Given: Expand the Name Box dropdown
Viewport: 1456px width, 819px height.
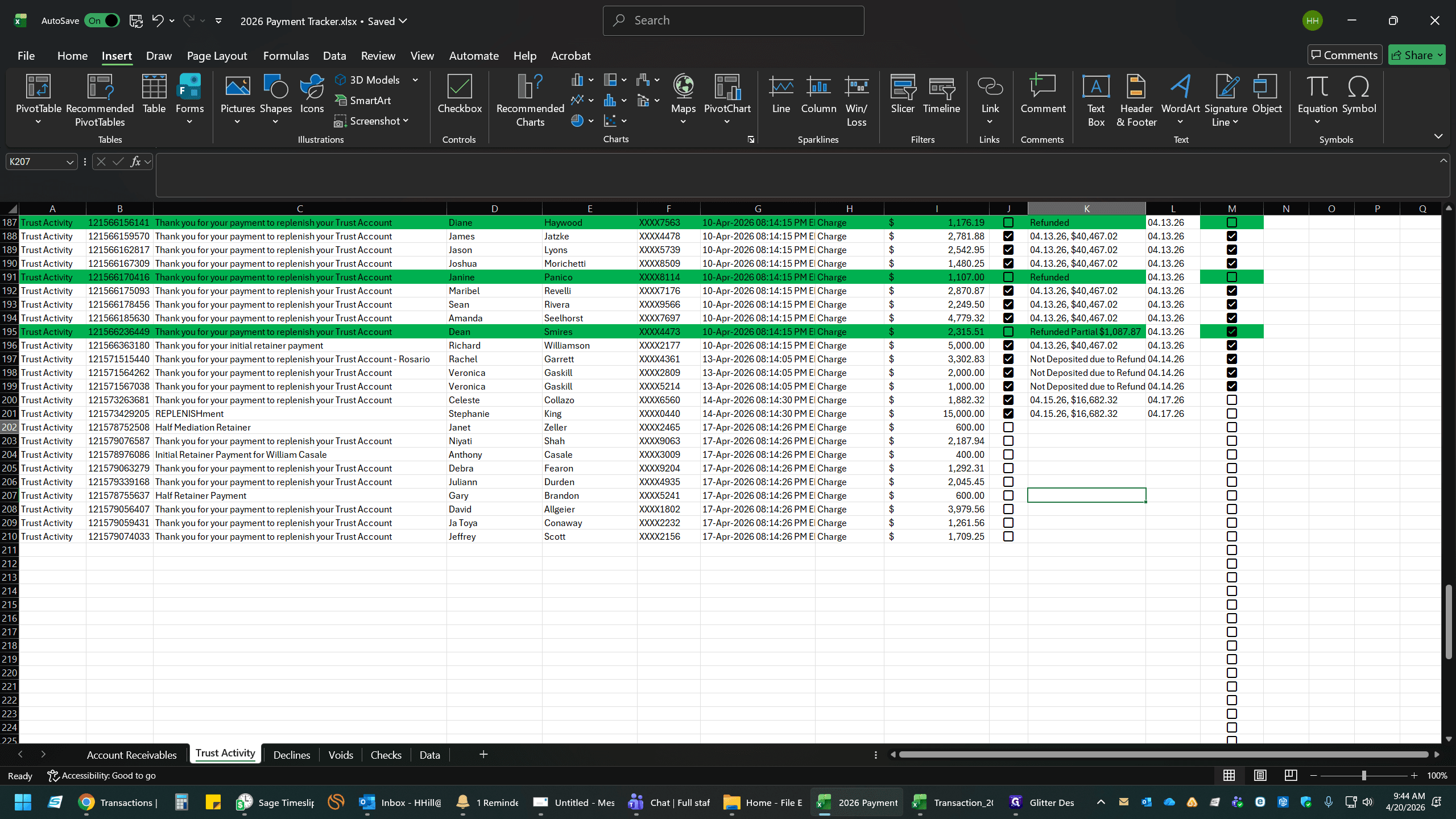Looking at the screenshot, I should (x=69, y=162).
